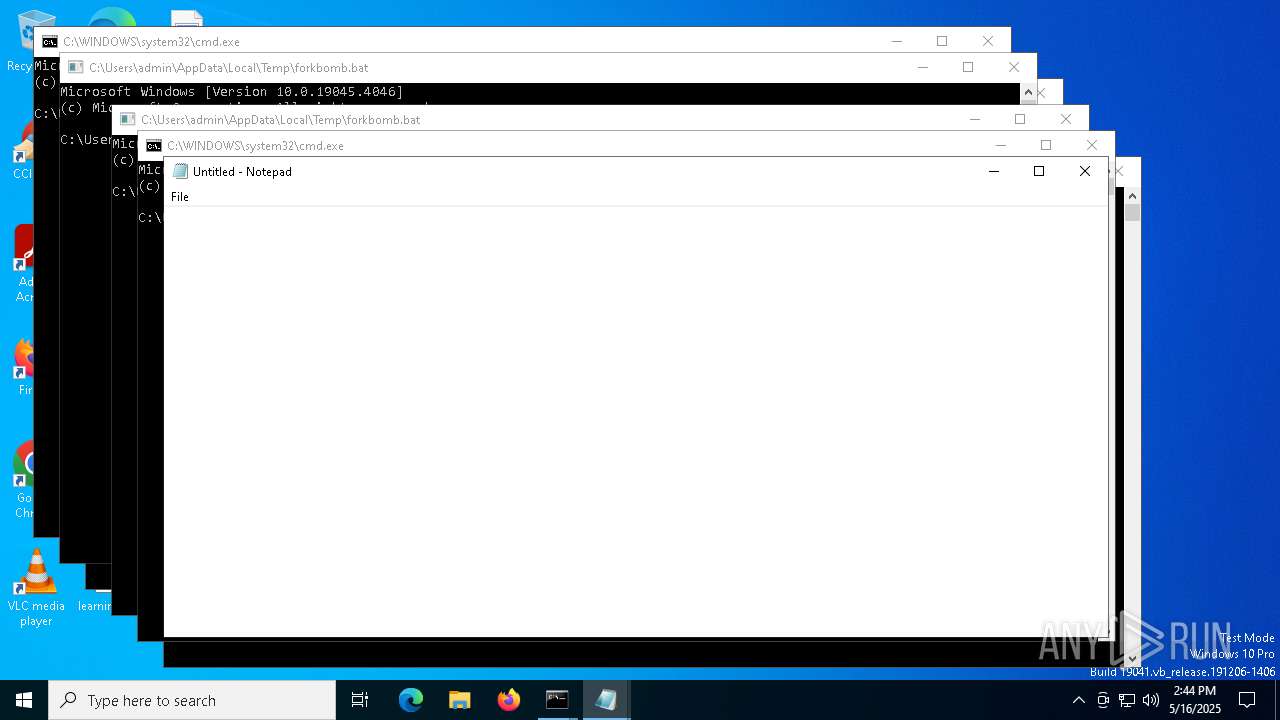Open volume control tray icon
This screenshot has height=720, width=1280.
[1151, 700]
